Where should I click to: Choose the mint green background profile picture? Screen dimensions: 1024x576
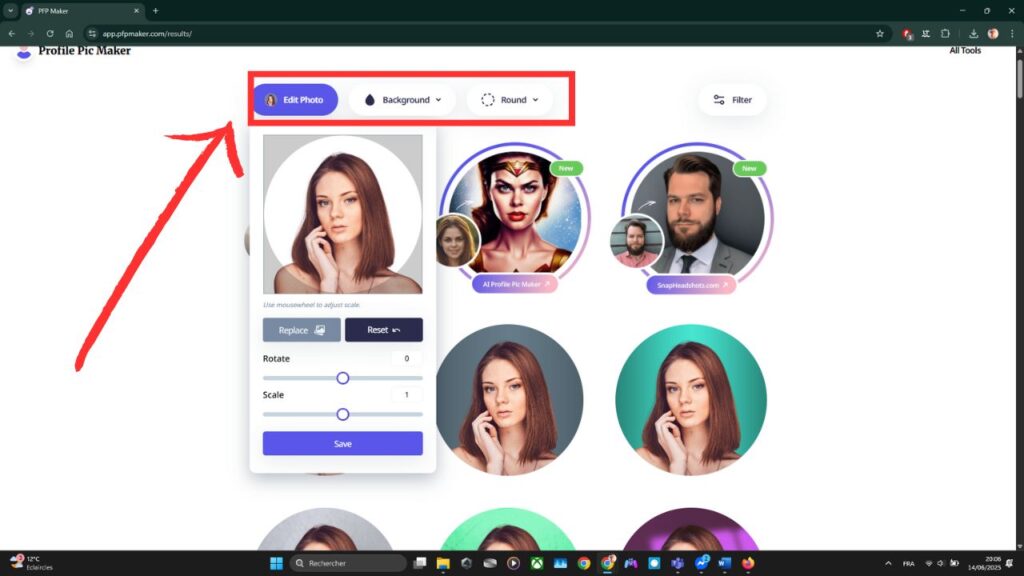point(508,530)
